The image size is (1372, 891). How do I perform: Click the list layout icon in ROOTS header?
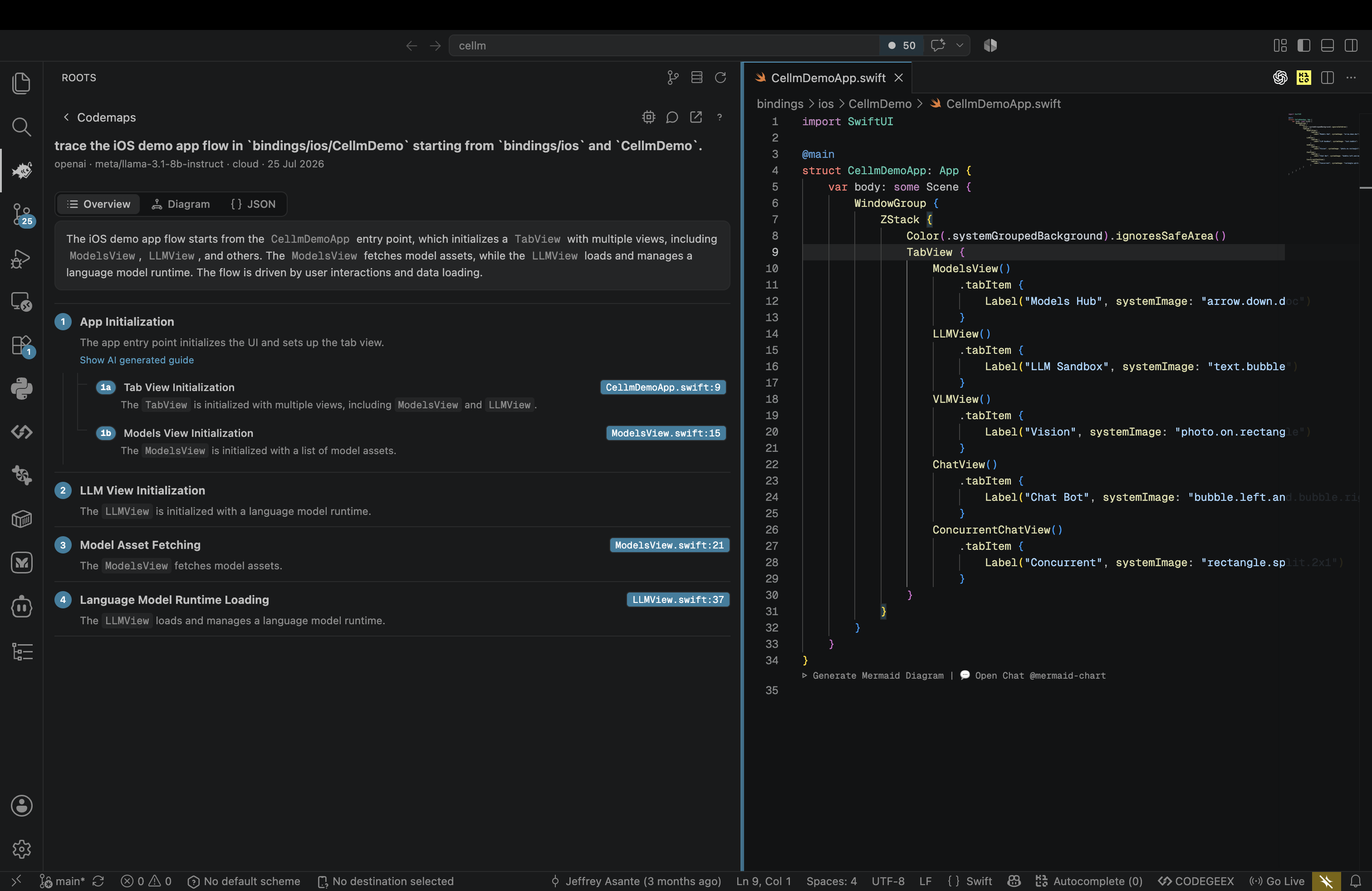(696, 77)
